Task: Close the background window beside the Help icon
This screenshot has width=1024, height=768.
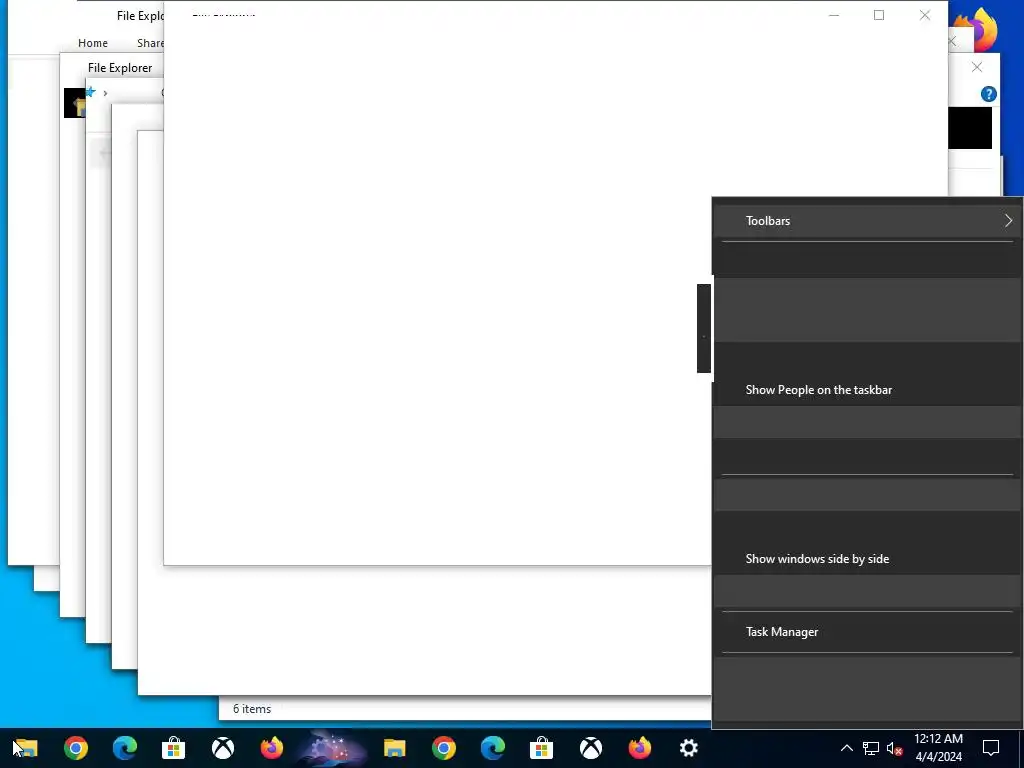Action: pos(977,67)
